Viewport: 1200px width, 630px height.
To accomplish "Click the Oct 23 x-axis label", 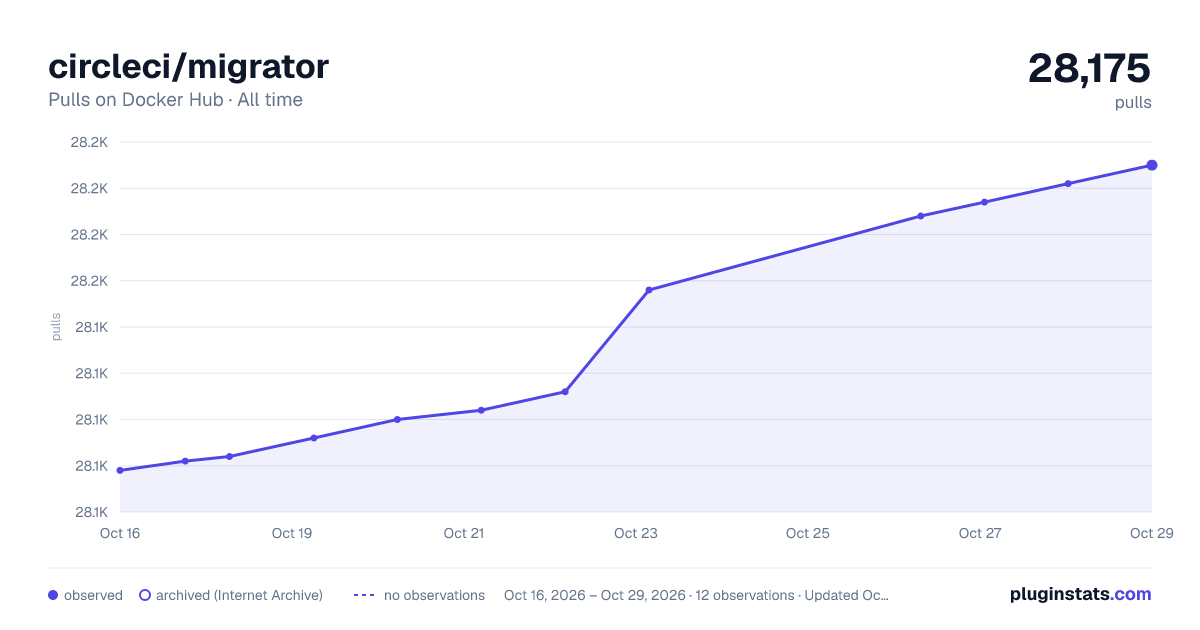I will pyautogui.click(x=636, y=533).
